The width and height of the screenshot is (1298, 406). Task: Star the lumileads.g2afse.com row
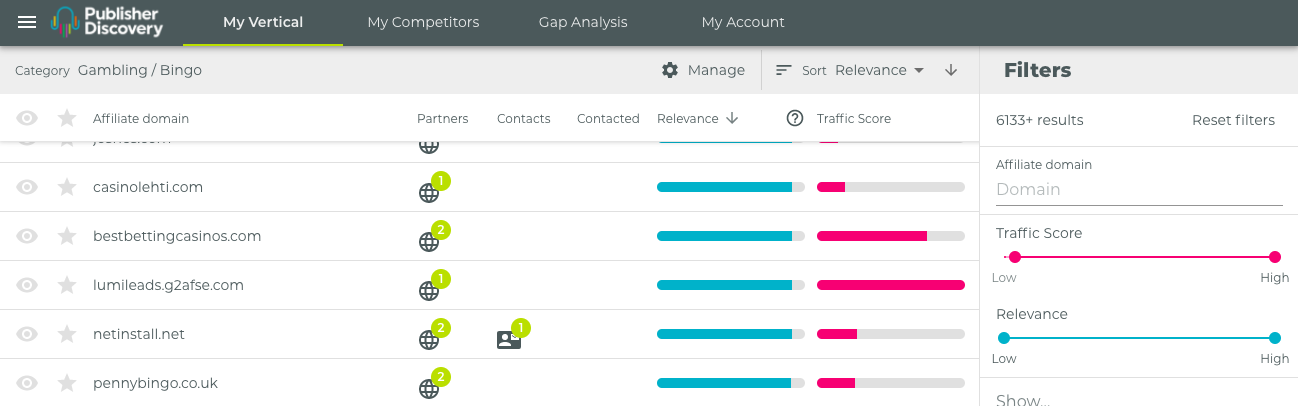tap(67, 285)
